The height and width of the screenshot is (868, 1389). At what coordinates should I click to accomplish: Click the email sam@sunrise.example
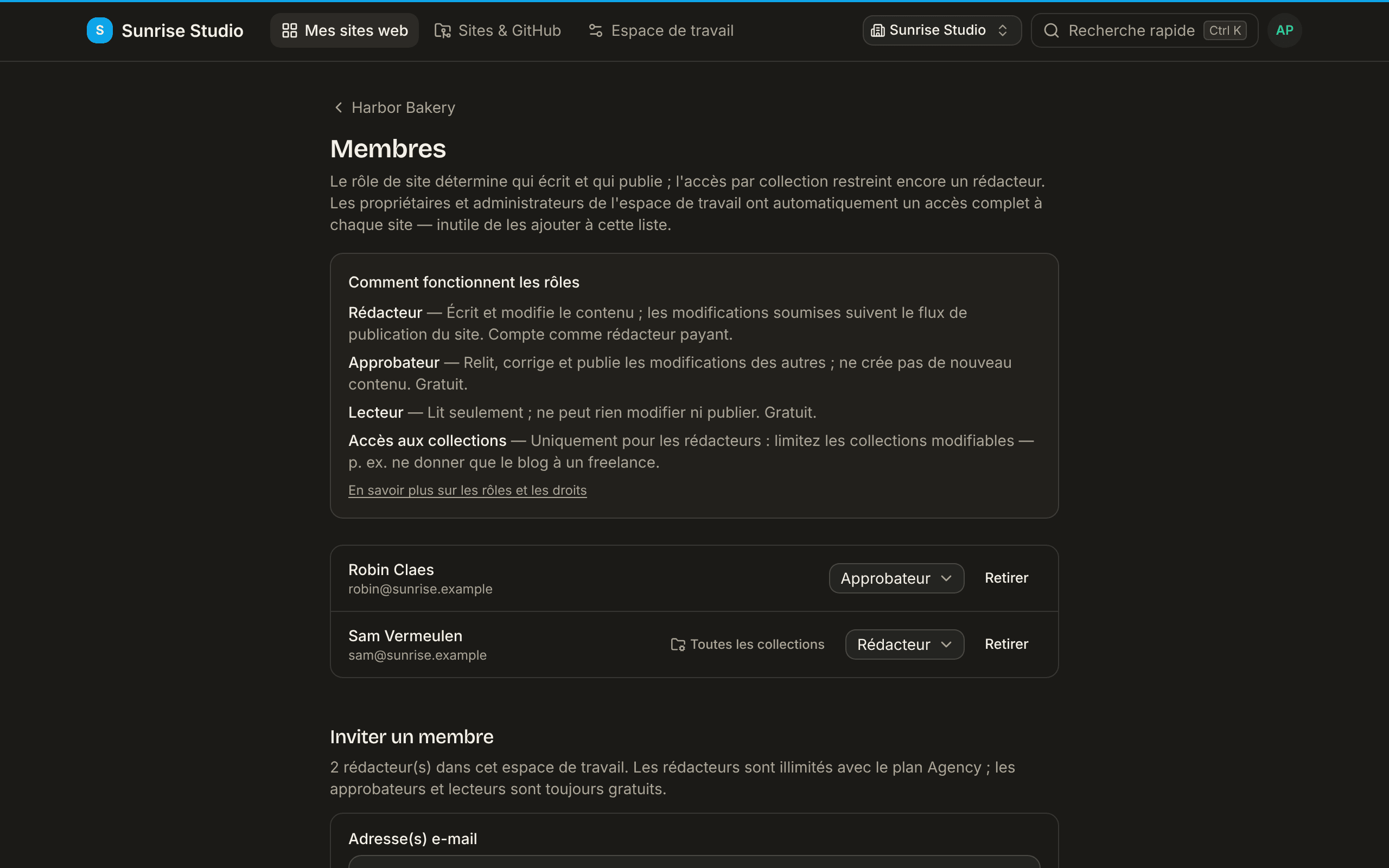point(417,655)
